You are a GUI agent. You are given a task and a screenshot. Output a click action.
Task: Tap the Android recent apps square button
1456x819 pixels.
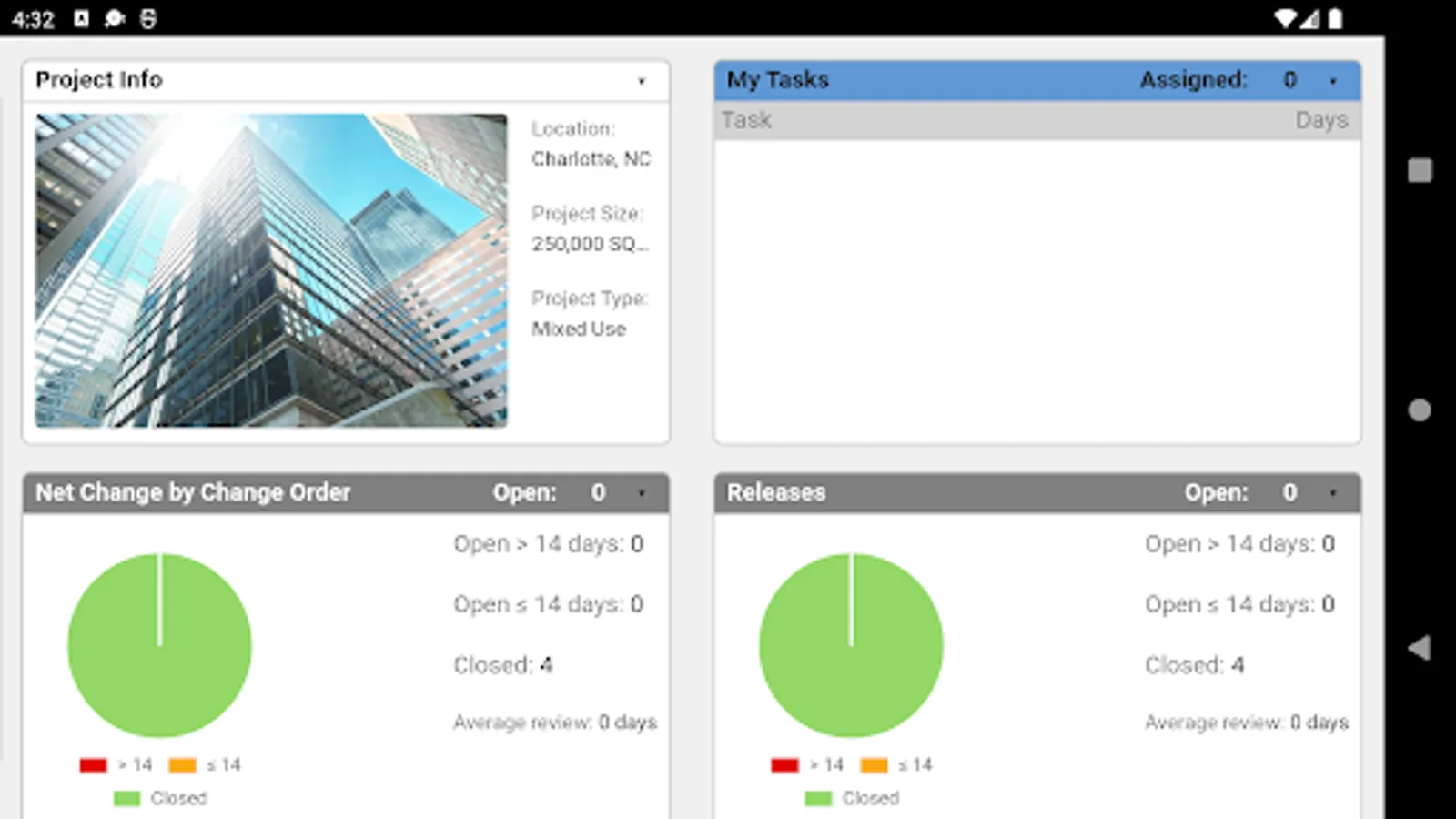click(1420, 170)
